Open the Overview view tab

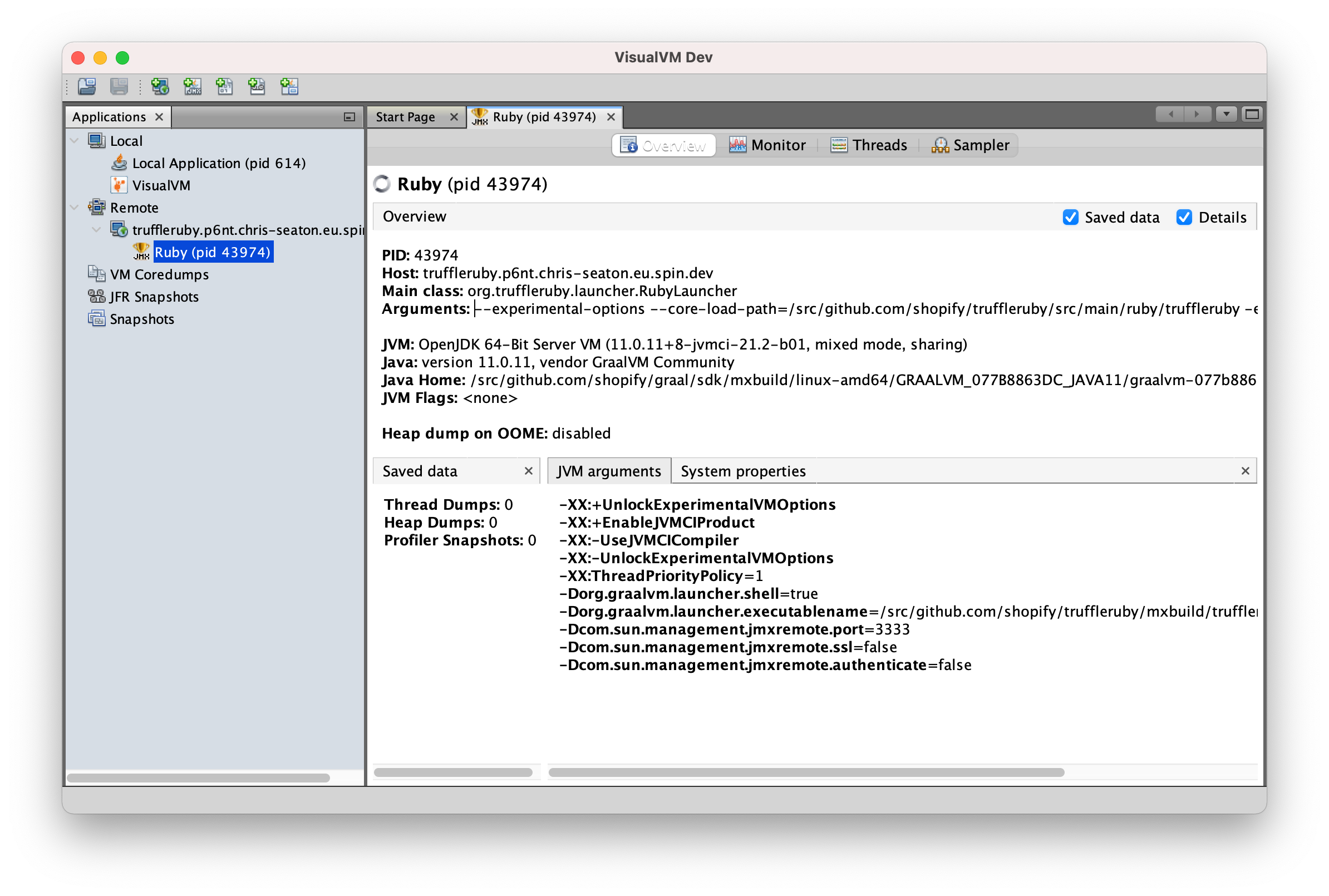663,145
